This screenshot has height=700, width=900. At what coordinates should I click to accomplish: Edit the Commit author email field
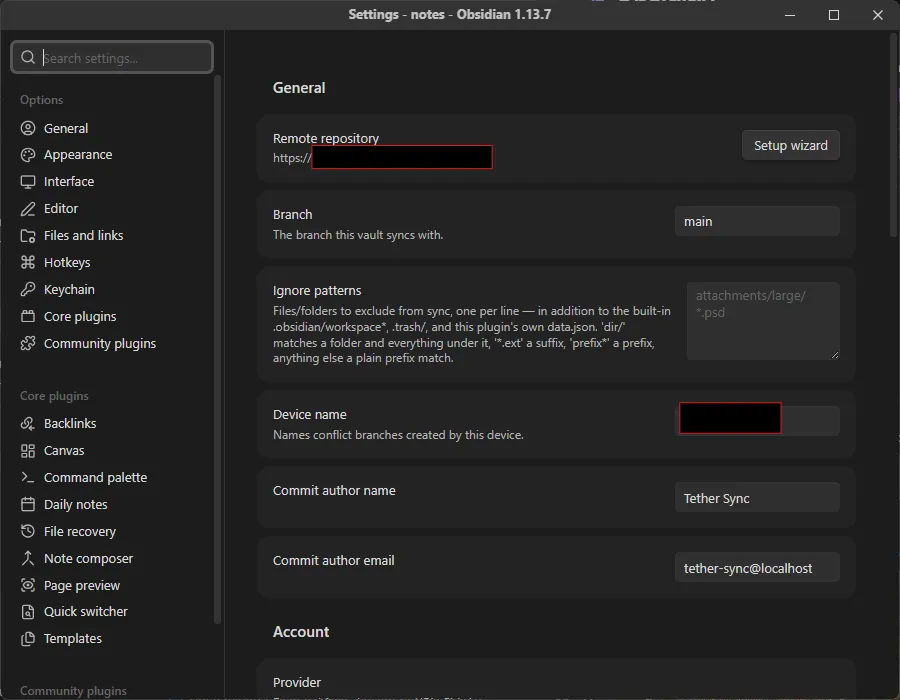pyautogui.click(x=757, y=568)
